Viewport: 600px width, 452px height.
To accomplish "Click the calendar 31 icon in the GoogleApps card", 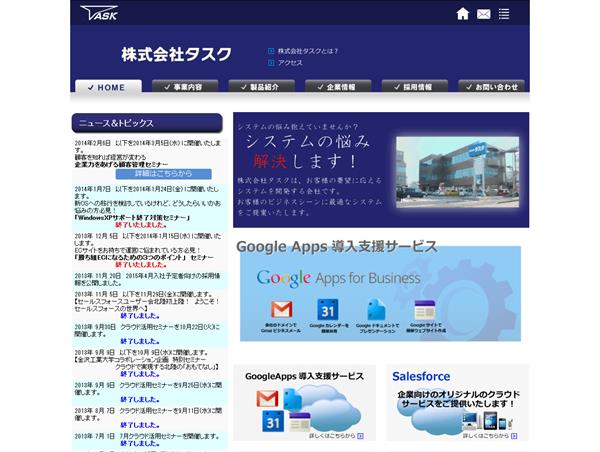I will click(x=273, y=421).
